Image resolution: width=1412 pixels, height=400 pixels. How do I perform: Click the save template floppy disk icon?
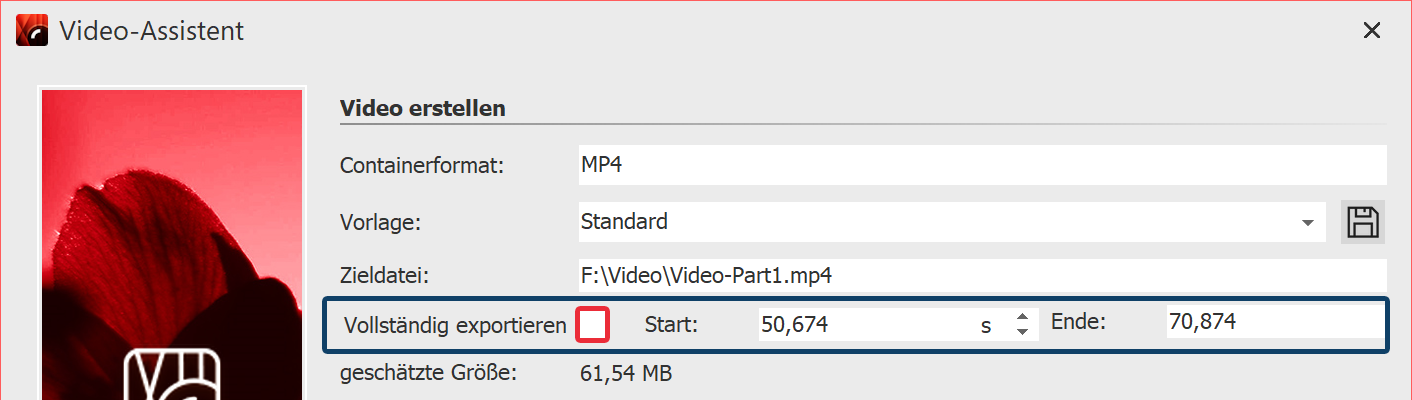(1362, 222)
